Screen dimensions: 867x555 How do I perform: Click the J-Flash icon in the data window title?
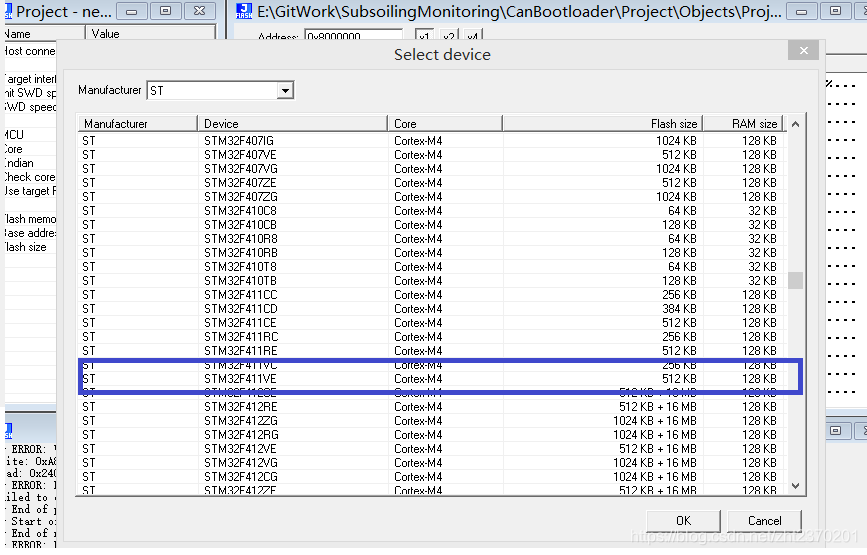click(244, 11)
